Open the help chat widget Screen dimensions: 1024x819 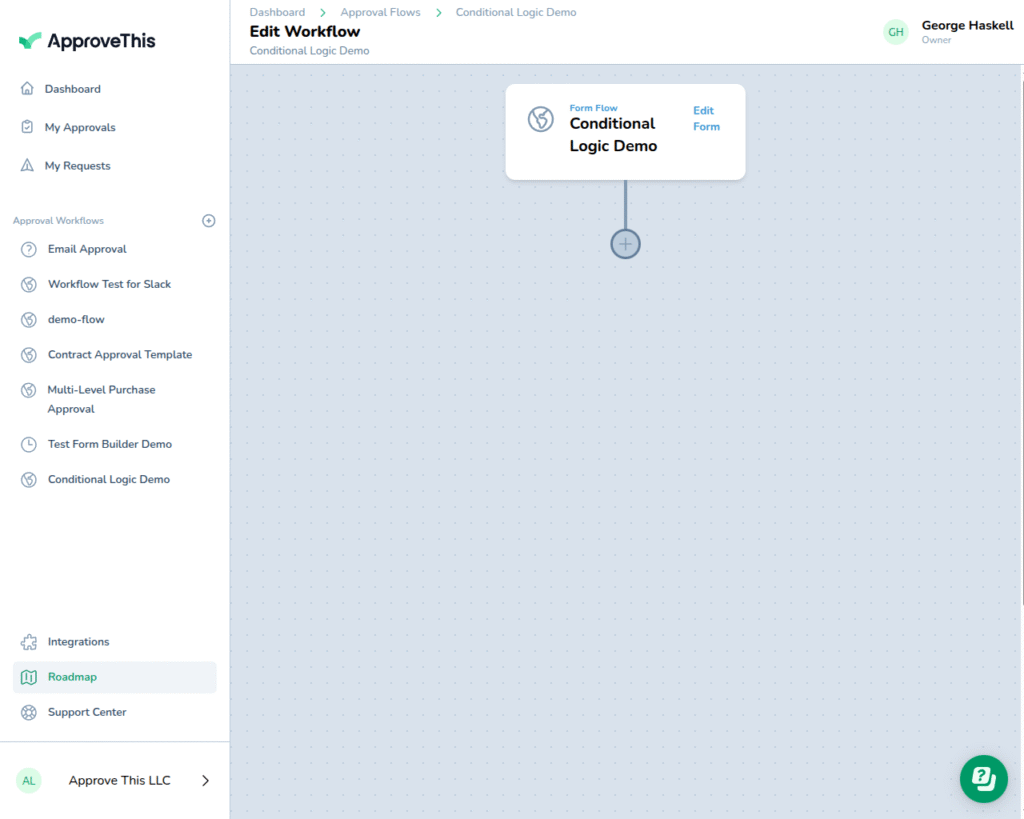tap(984, 779)
